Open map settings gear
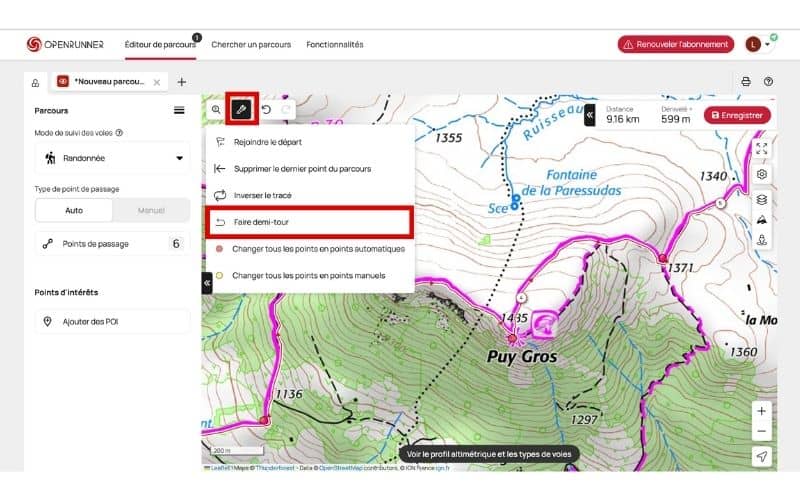 click(762, 174)
